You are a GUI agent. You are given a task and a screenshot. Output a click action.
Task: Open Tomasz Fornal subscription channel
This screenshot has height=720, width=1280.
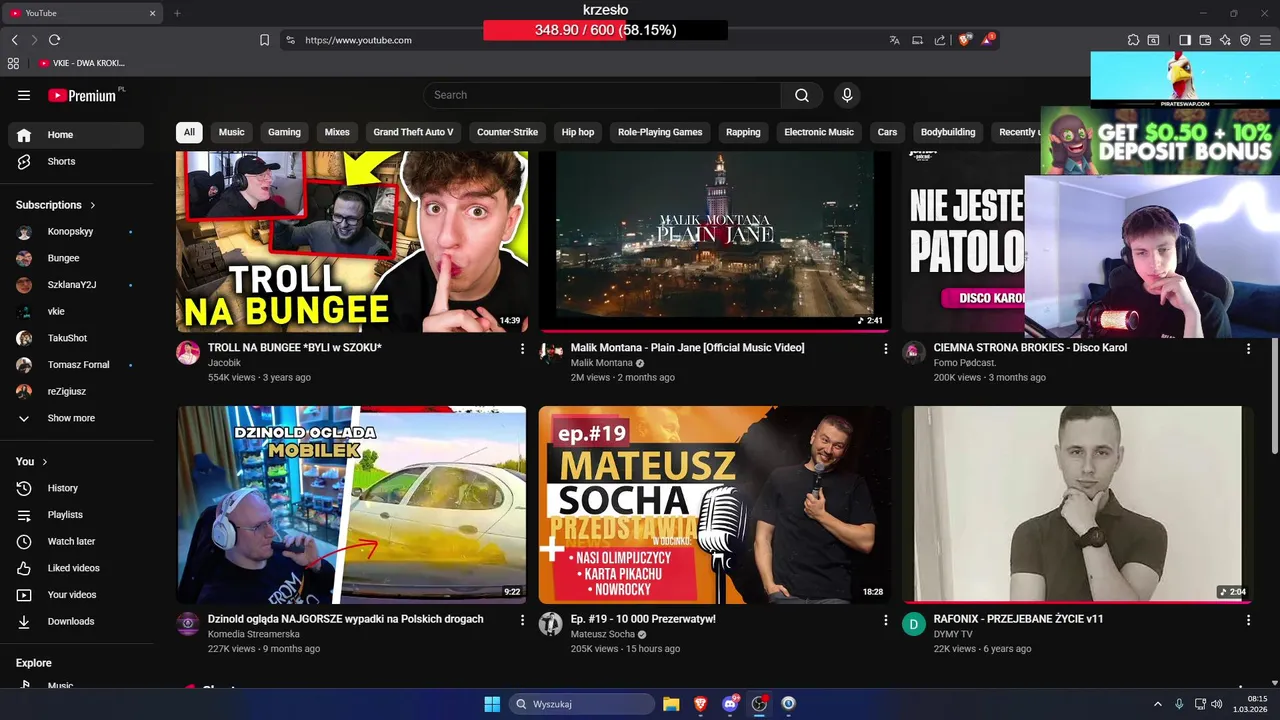[x=76, y=365]
